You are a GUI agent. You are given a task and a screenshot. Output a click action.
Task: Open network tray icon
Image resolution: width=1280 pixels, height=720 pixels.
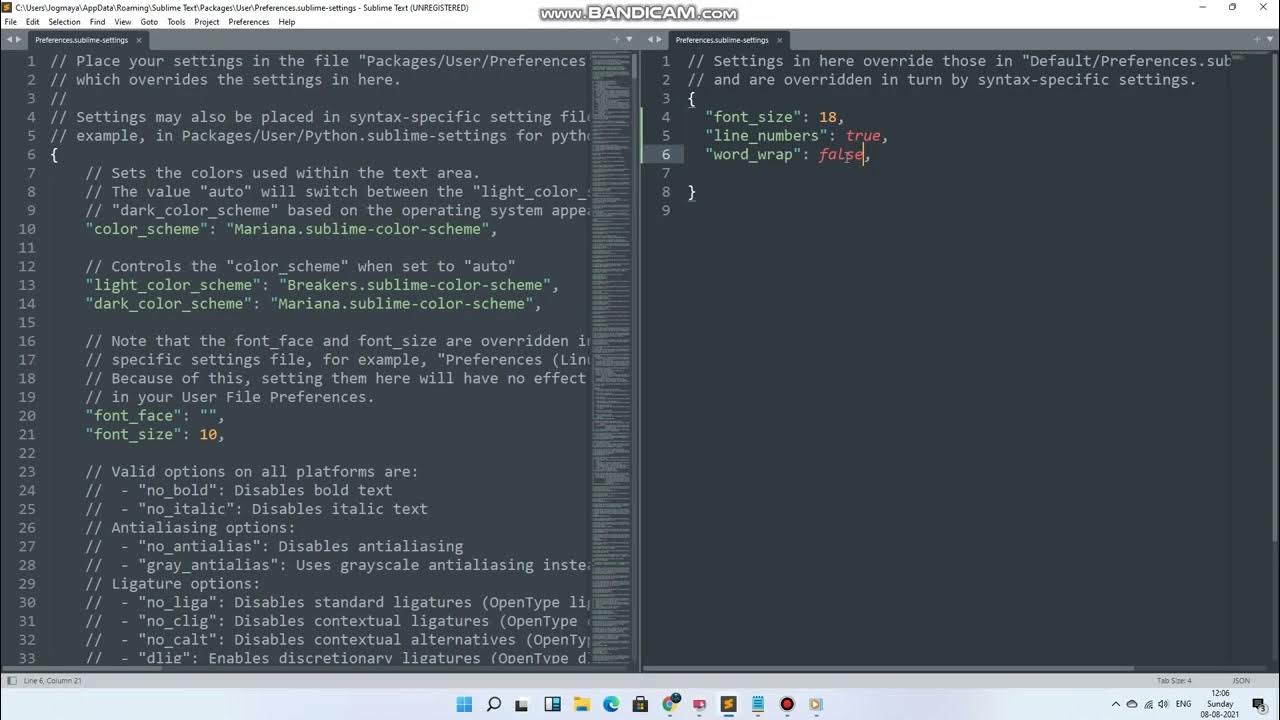[x=1148, y=704]
